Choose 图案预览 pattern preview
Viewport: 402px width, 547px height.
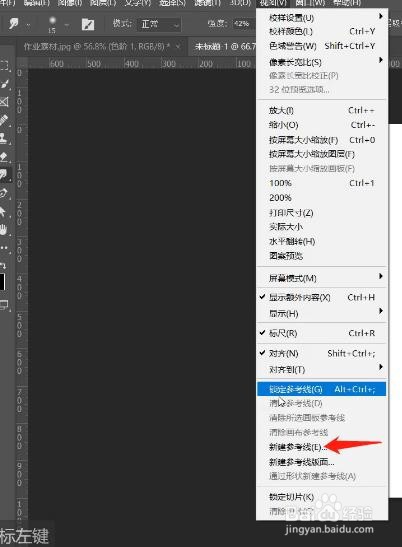click(321, 256)
